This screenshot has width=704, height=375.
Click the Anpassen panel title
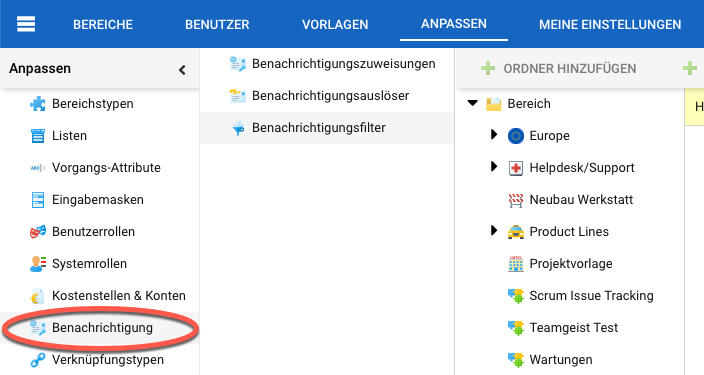pos(40,69)
